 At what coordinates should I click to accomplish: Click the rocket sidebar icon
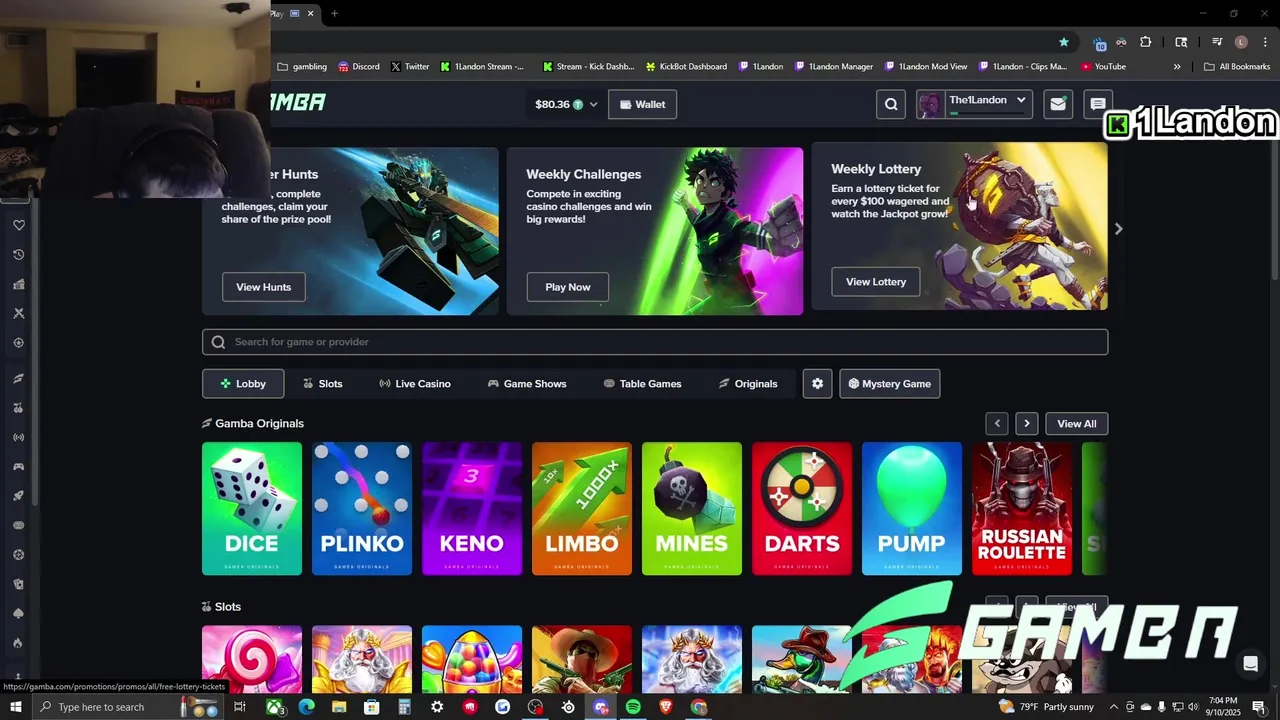[x=18, y=496]
